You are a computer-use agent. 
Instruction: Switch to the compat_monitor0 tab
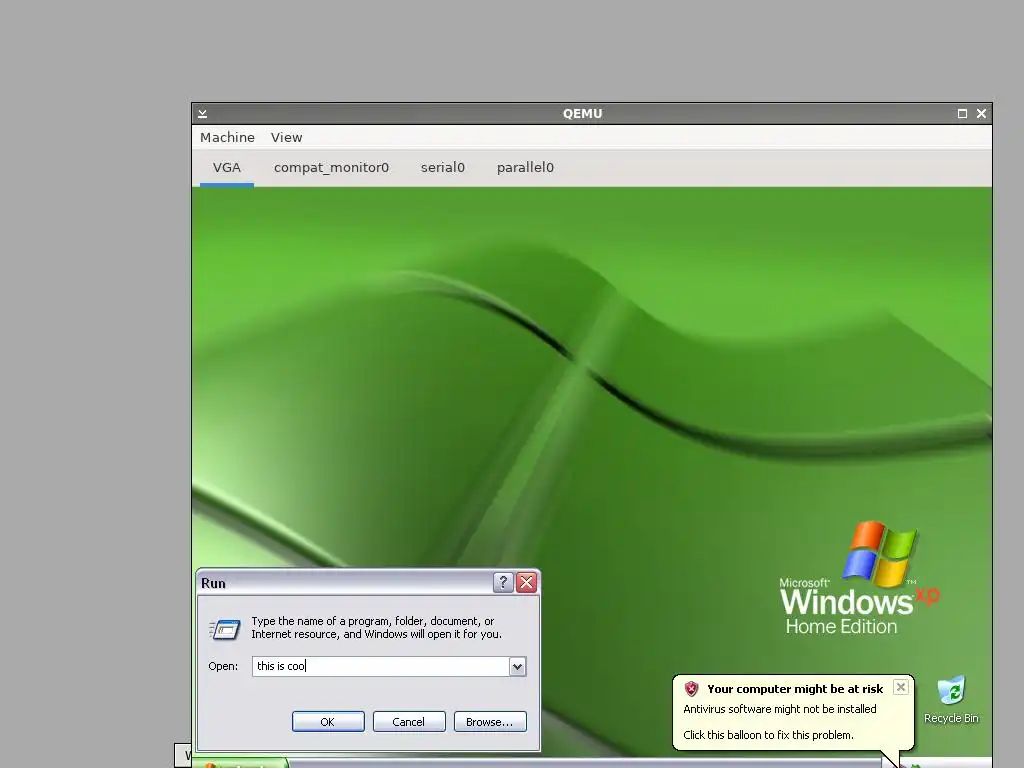331,168
